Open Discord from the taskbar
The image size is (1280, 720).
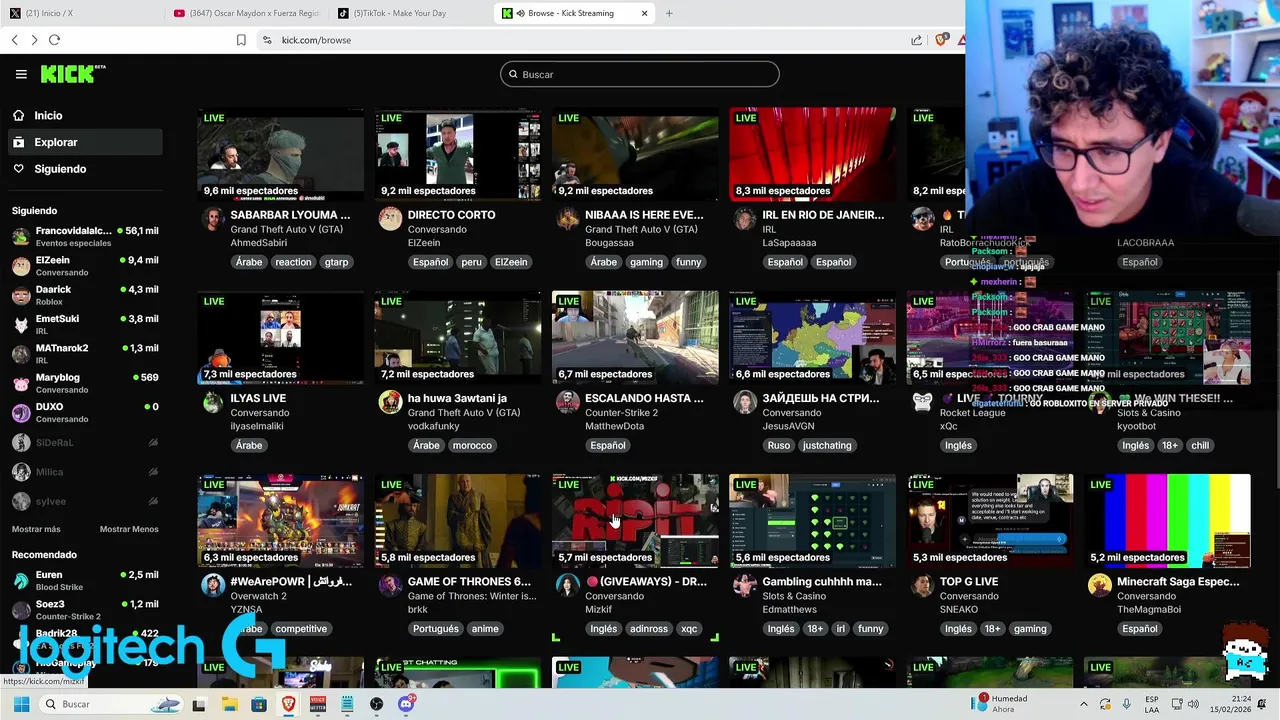406,704
